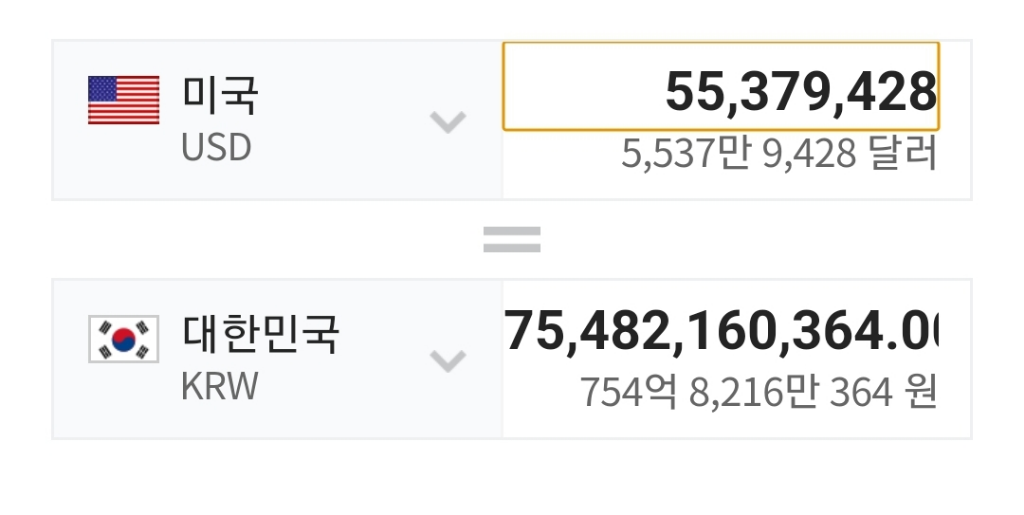The width and height of the screenshot is (1024, 515).
Task: Open the 대한민국 country selector label
Action: tap(260, 334)
